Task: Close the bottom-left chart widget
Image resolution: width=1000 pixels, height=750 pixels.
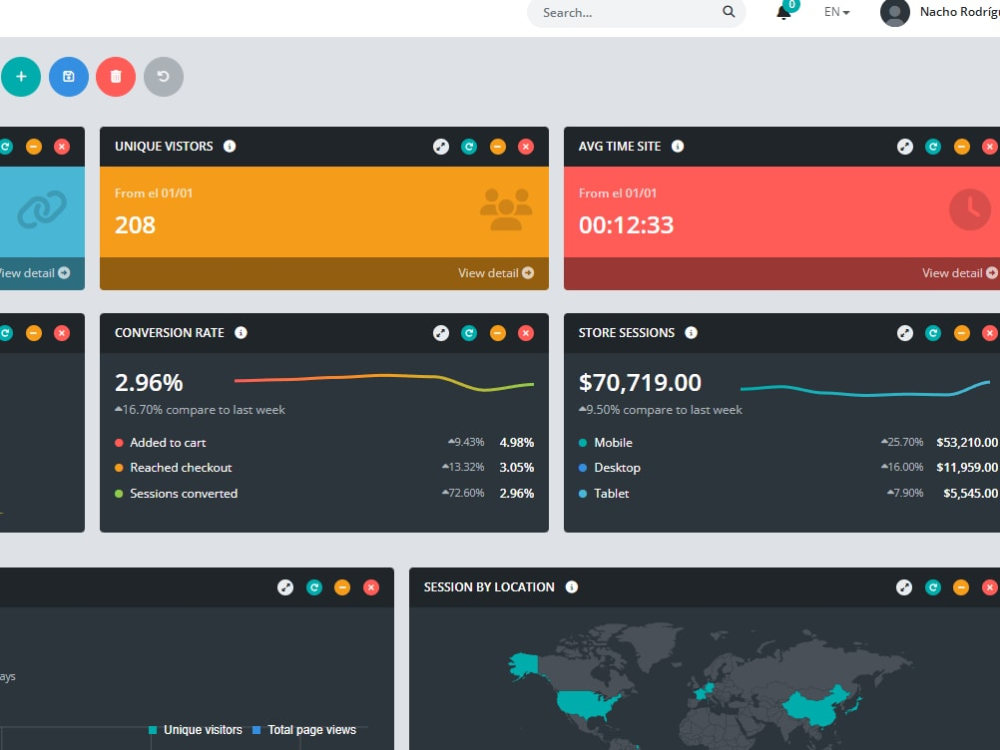Action: pyautogui.click(x=371, y=587)
